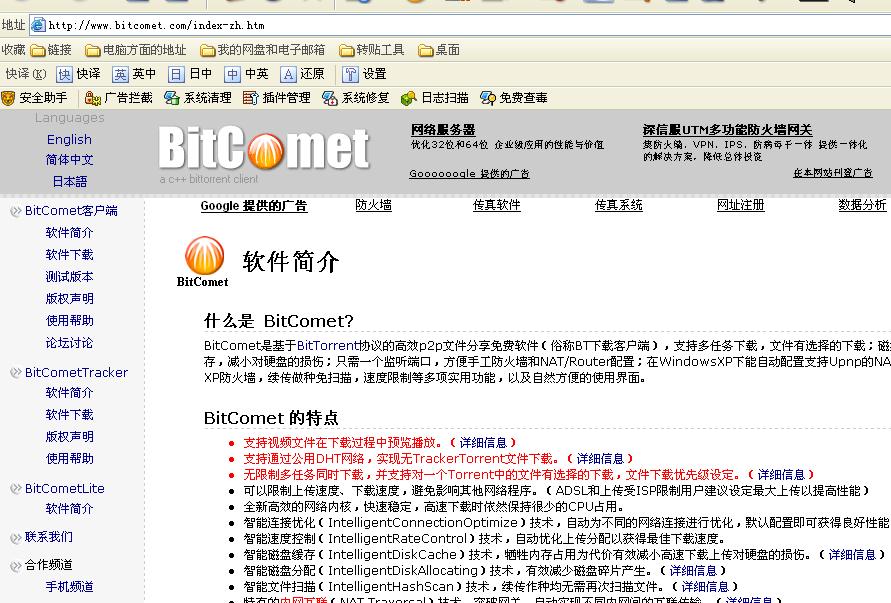Open 详细信息 for DHT network feature
Image resolution: width=891 pixels, height=603 pixels.
point(600,458)
